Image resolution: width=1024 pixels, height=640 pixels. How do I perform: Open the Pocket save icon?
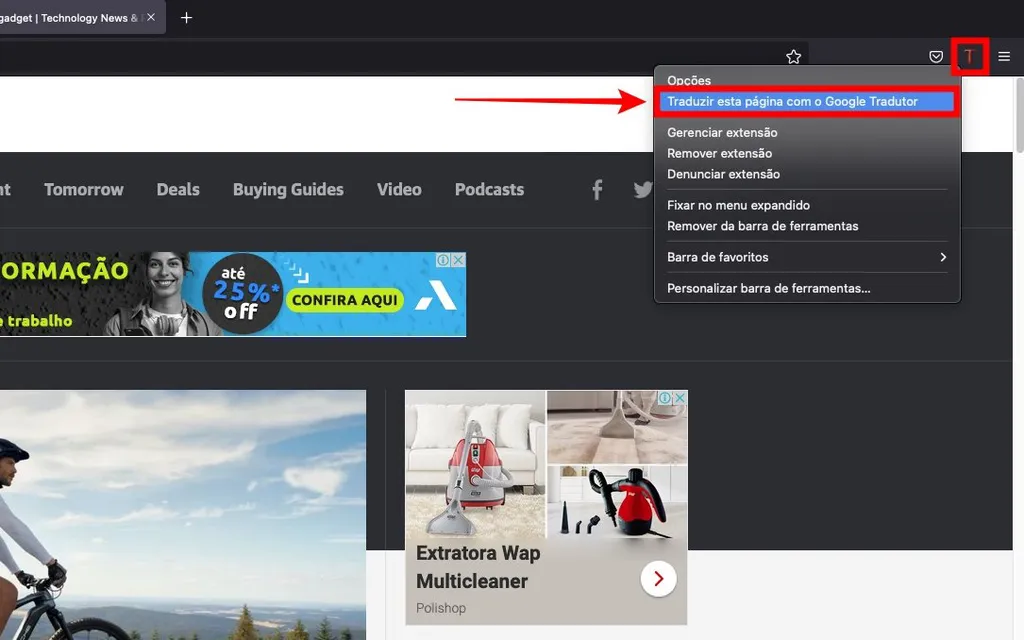(x=936, y=57)
